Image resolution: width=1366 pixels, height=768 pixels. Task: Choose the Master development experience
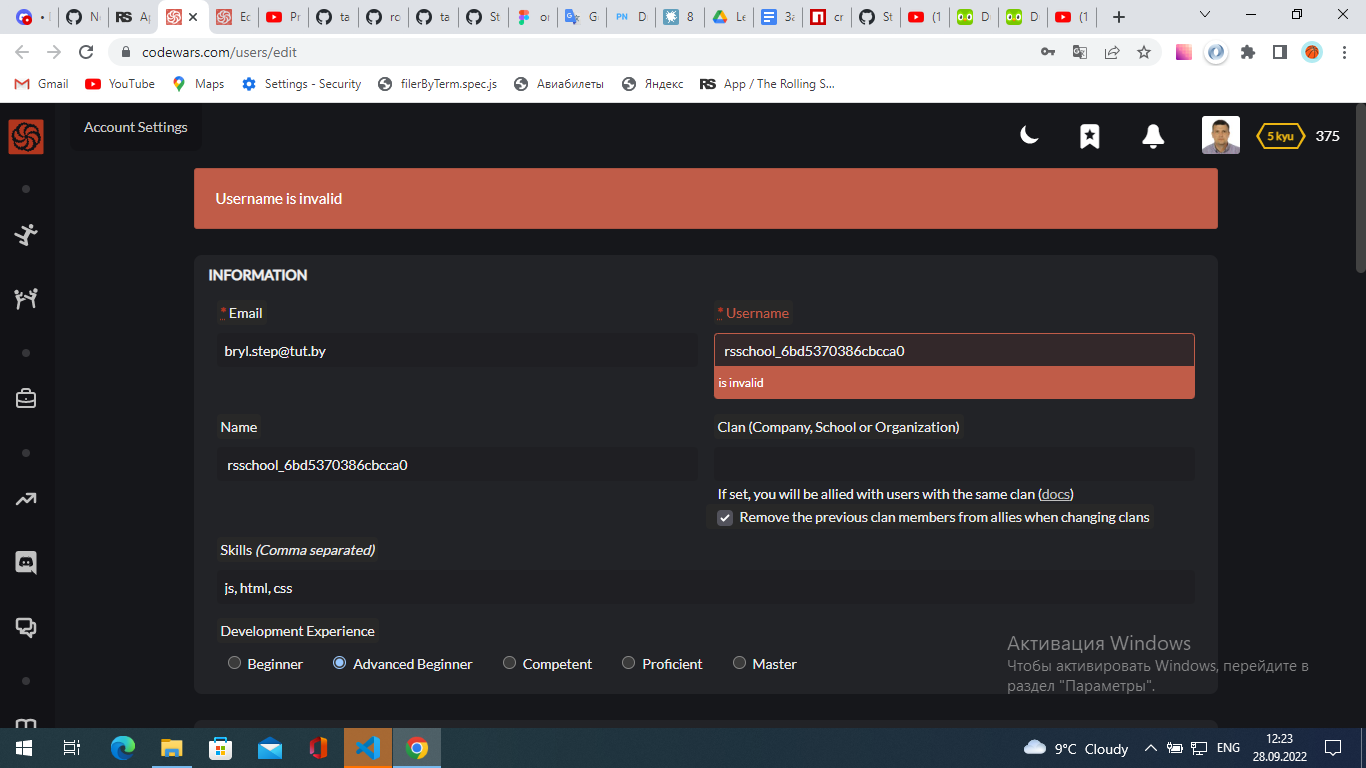point(739,663)
